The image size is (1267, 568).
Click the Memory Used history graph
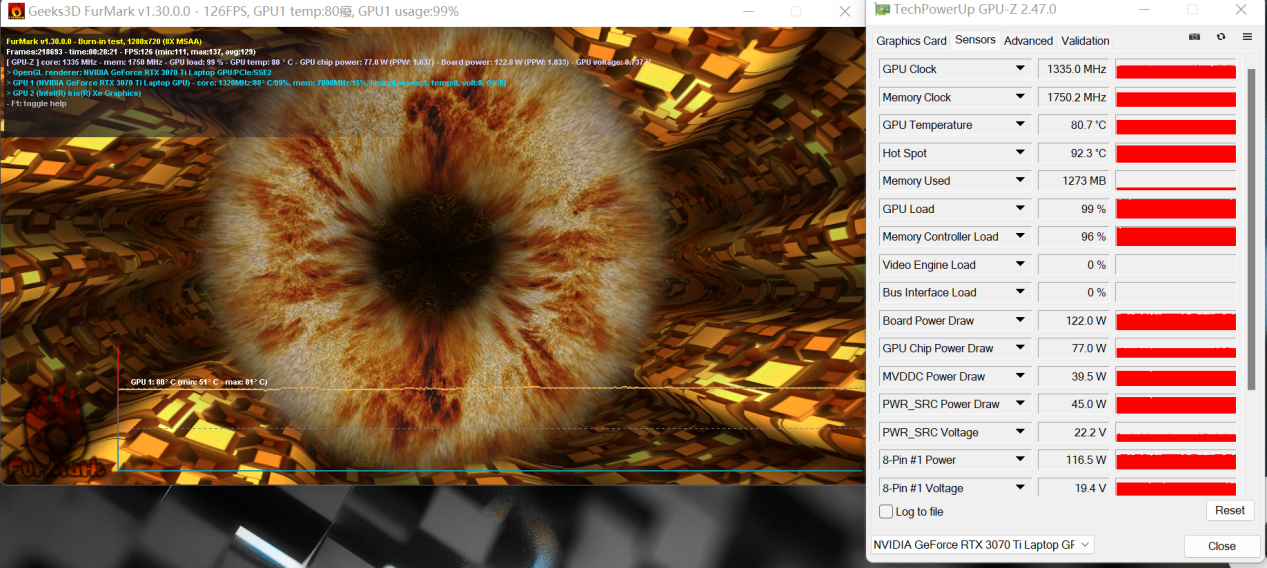1176,181
